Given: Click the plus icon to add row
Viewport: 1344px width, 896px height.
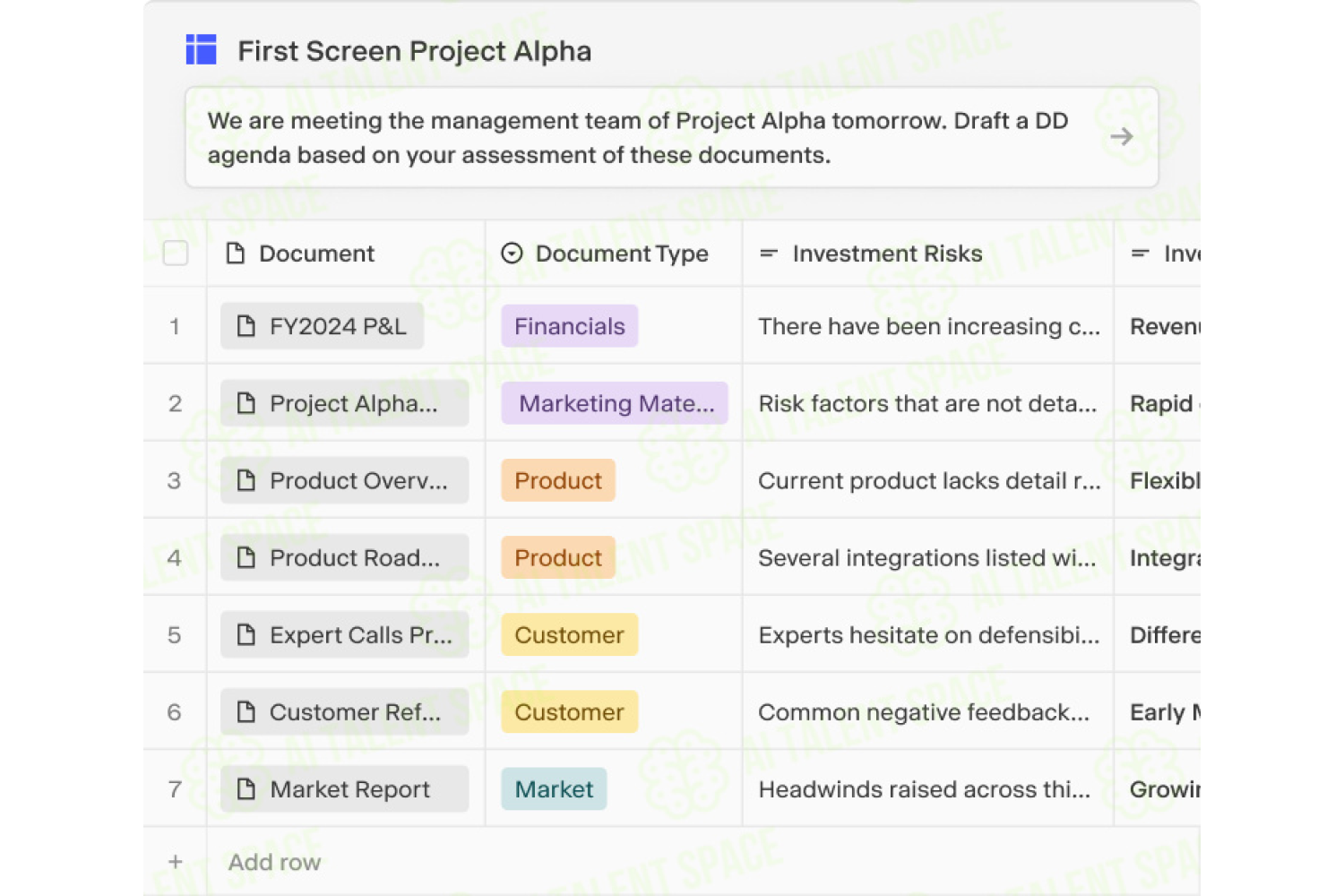Looking at the screenshot, I should [176, 862].
